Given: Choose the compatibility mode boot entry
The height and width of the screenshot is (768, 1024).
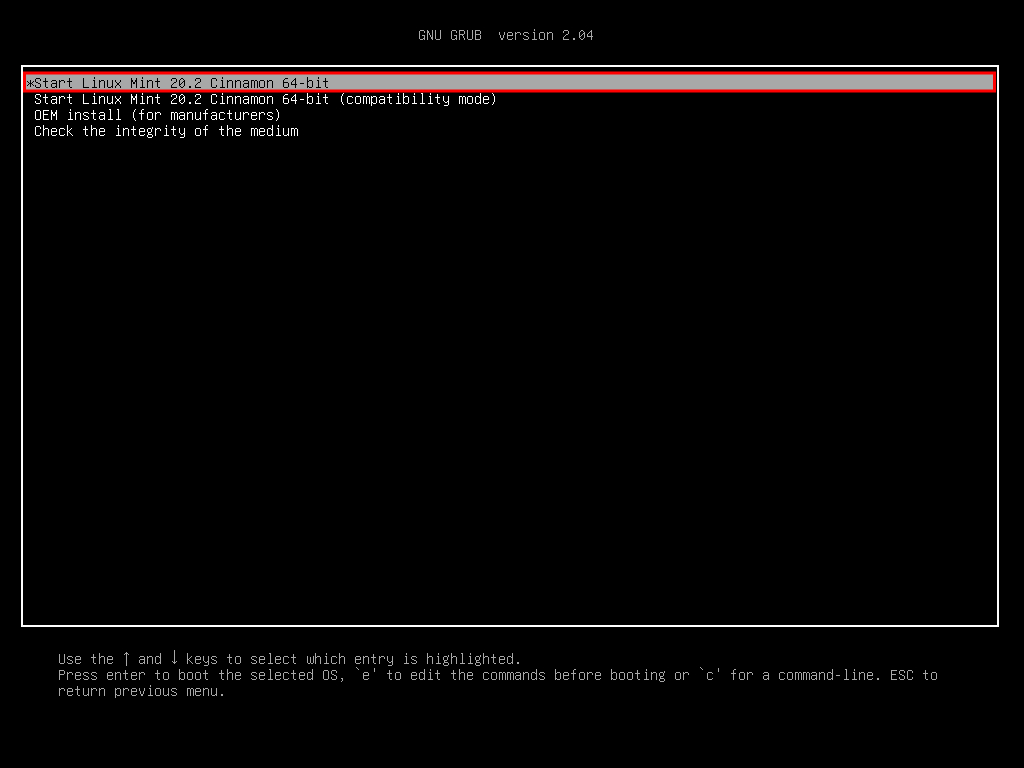Looking at the screenshot, I should click(x=265, y=99).
